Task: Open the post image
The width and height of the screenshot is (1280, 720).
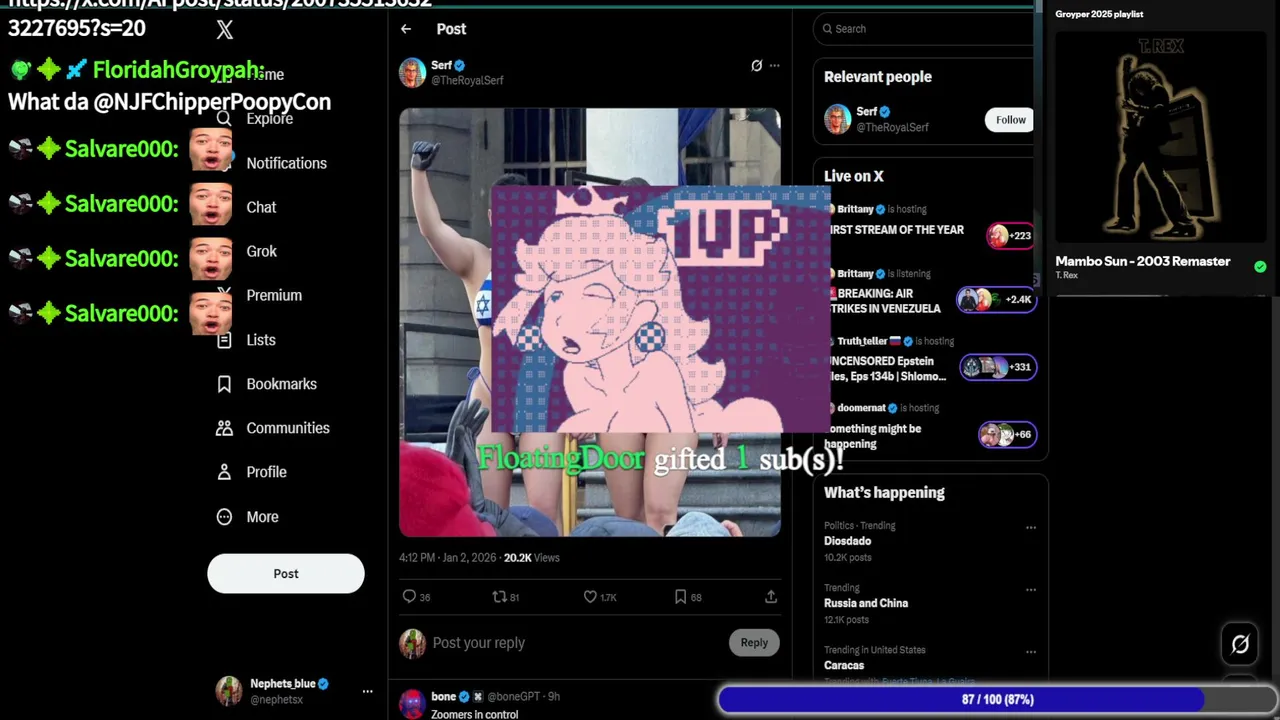Action: coord(590,322)
